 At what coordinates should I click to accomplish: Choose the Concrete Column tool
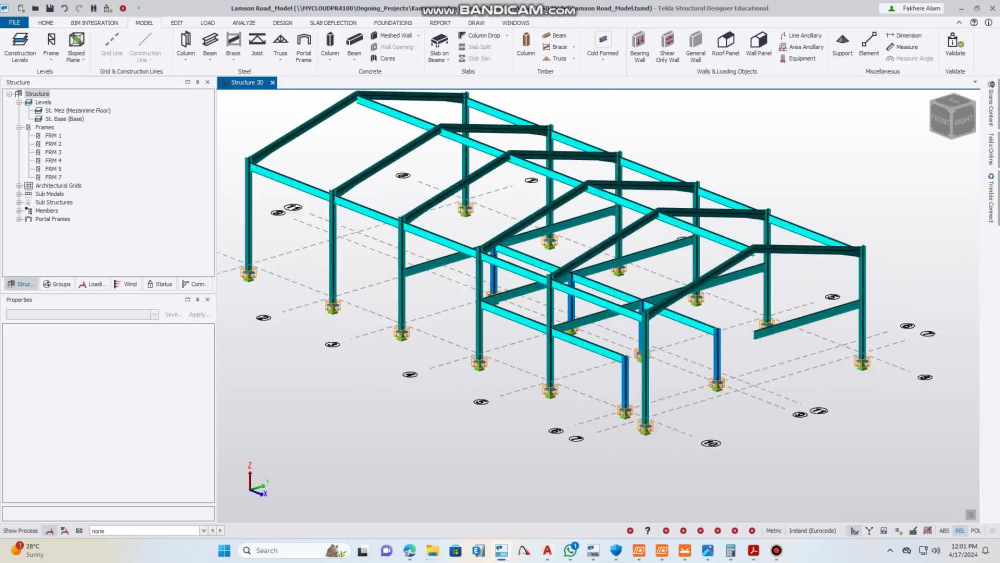tap(330, 45)
